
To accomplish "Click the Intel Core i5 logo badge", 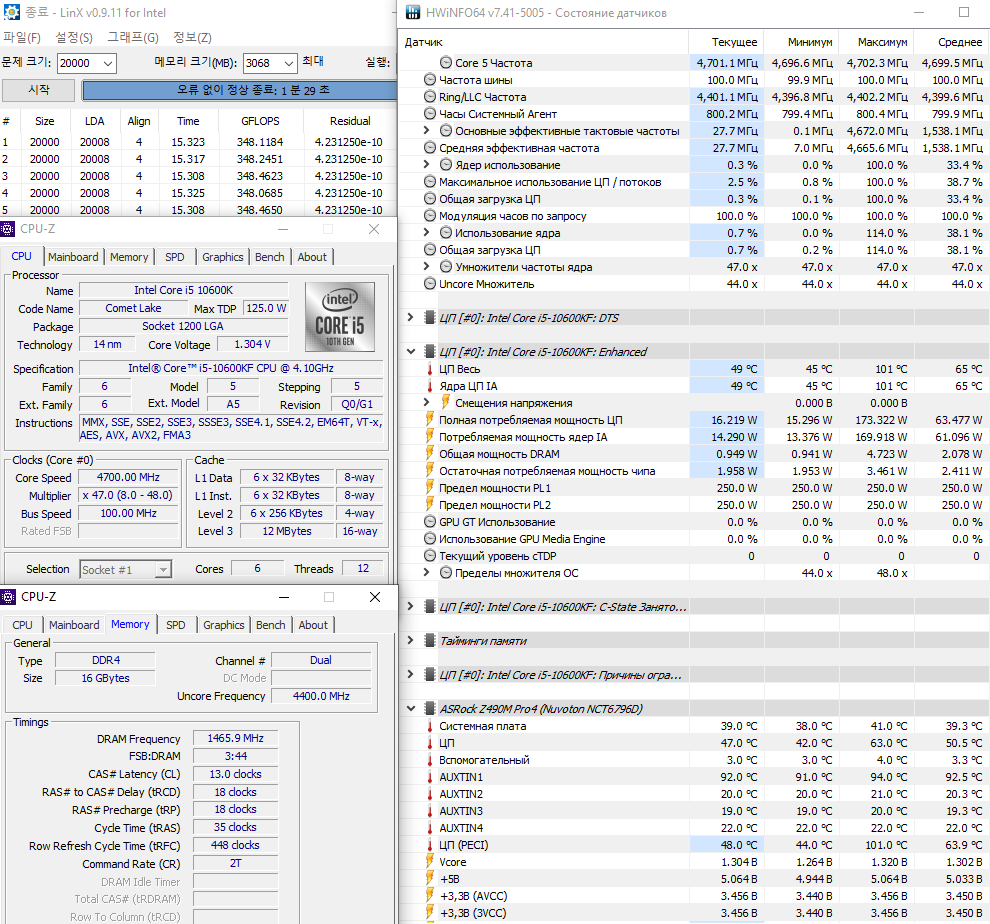I will (340, 316).
